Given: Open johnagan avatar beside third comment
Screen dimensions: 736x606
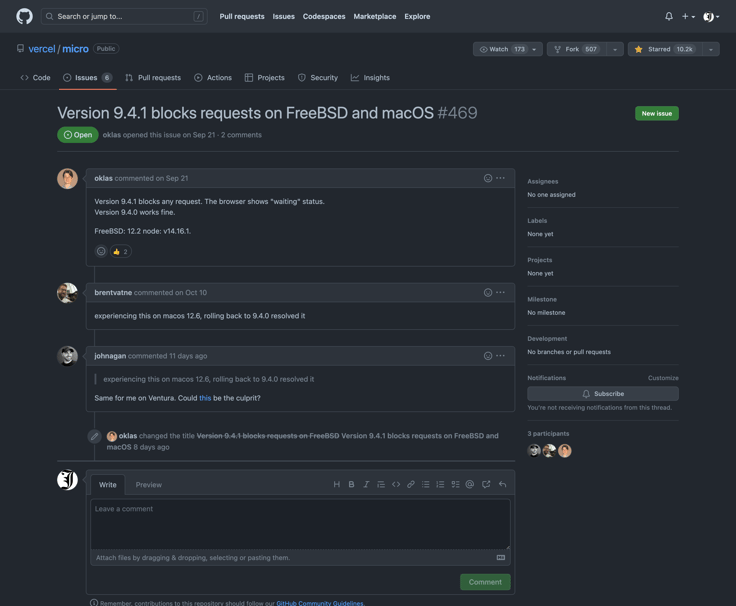Looking at the screenshot, I should tap(68, 356).
